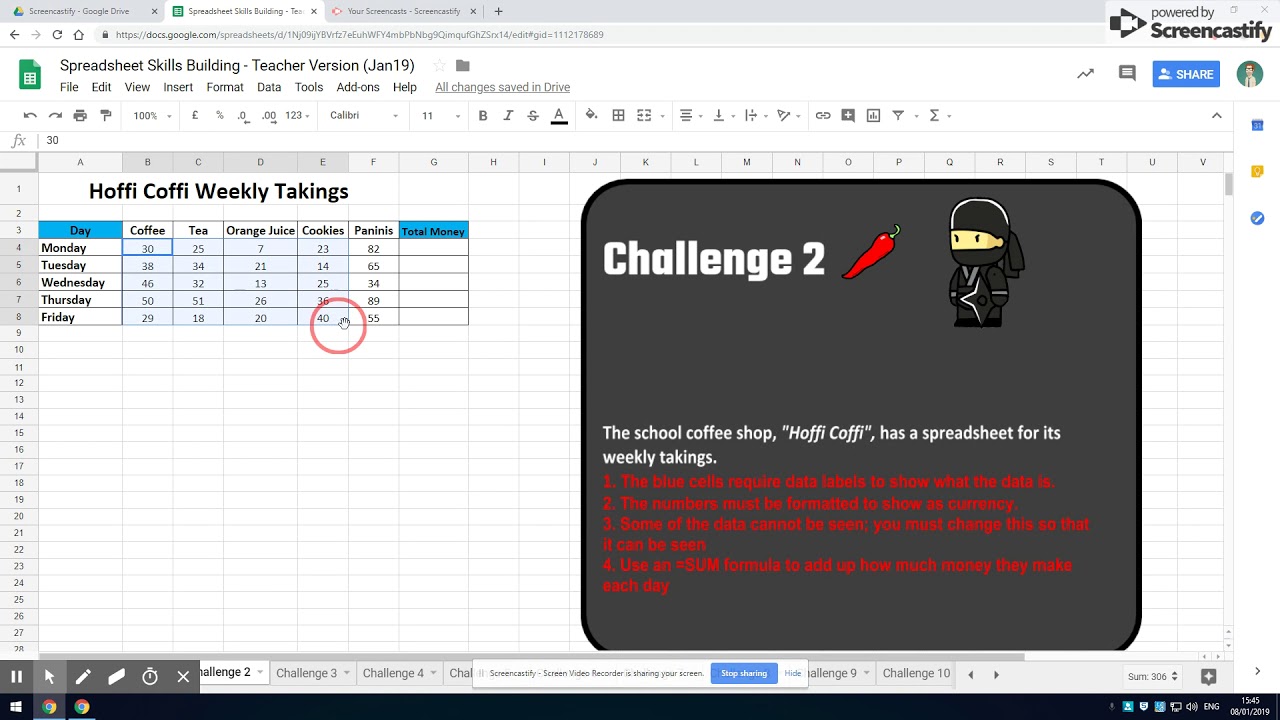Open the 123 number format dropdown

click(x=298, y=116)
